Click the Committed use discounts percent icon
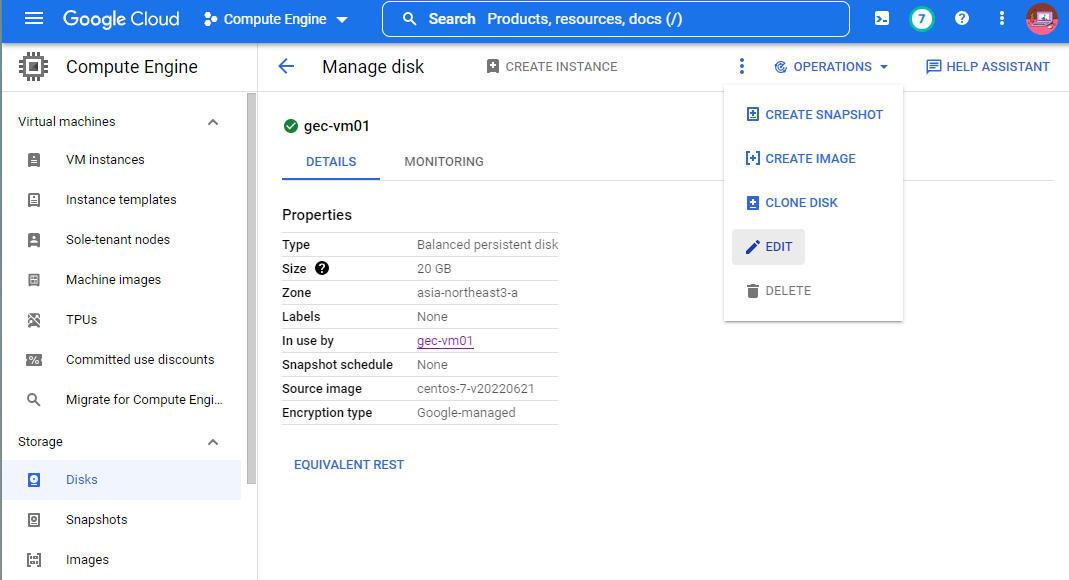This screenshot has width=1069, height=580. tap(33, 360)
